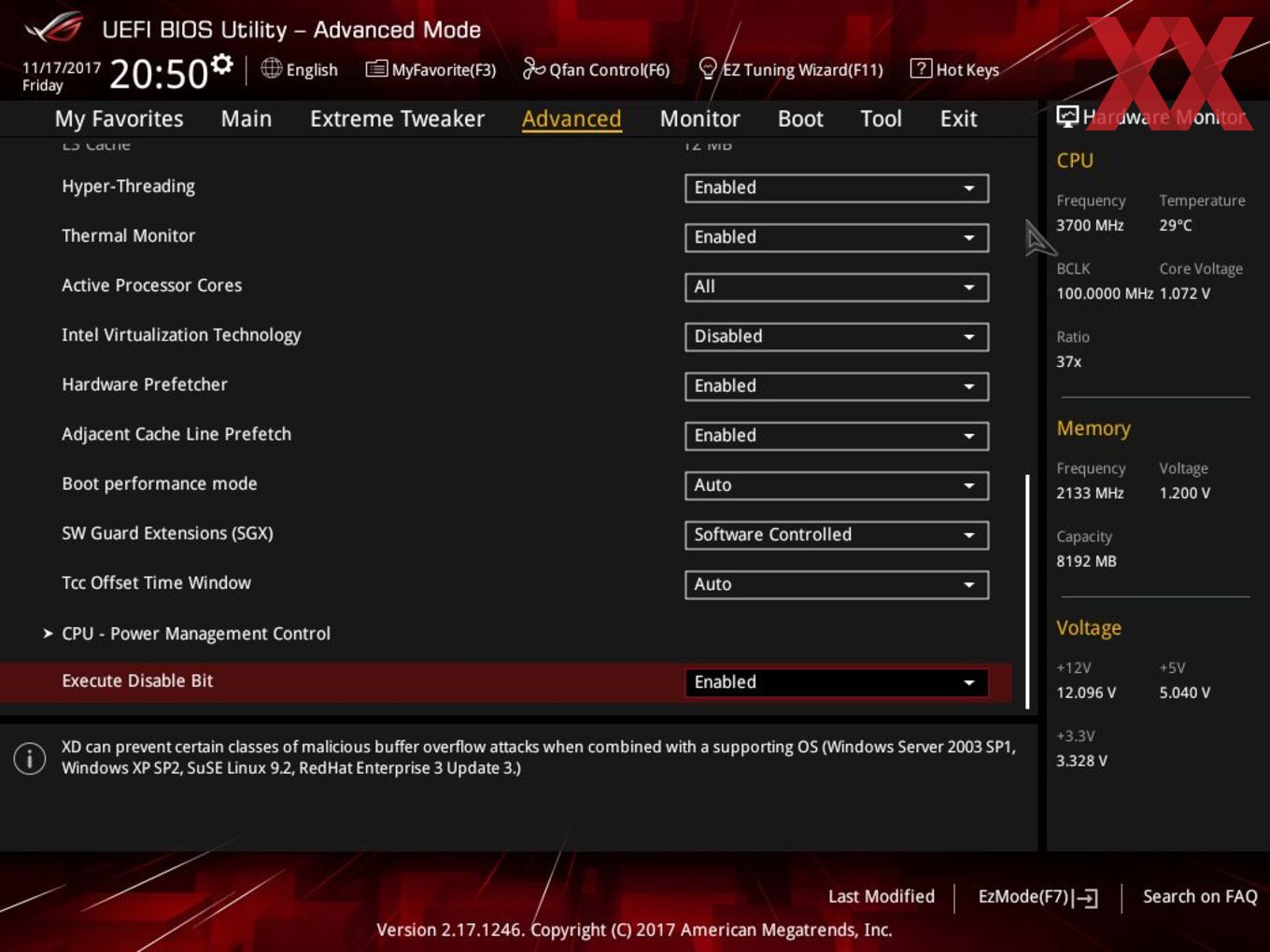Switch to the Main tab
The width and height of the screenshot is (1270, 952).
(x=247, y=119)
